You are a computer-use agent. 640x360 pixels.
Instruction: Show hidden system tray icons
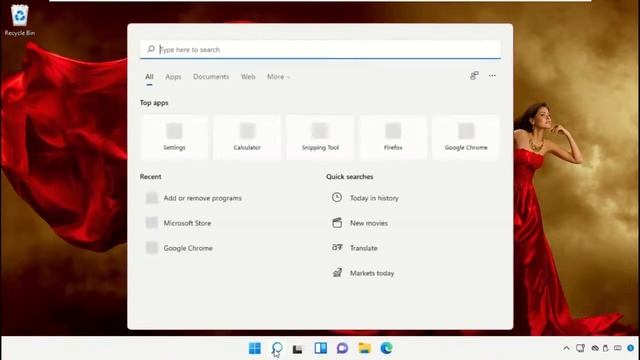566,348
